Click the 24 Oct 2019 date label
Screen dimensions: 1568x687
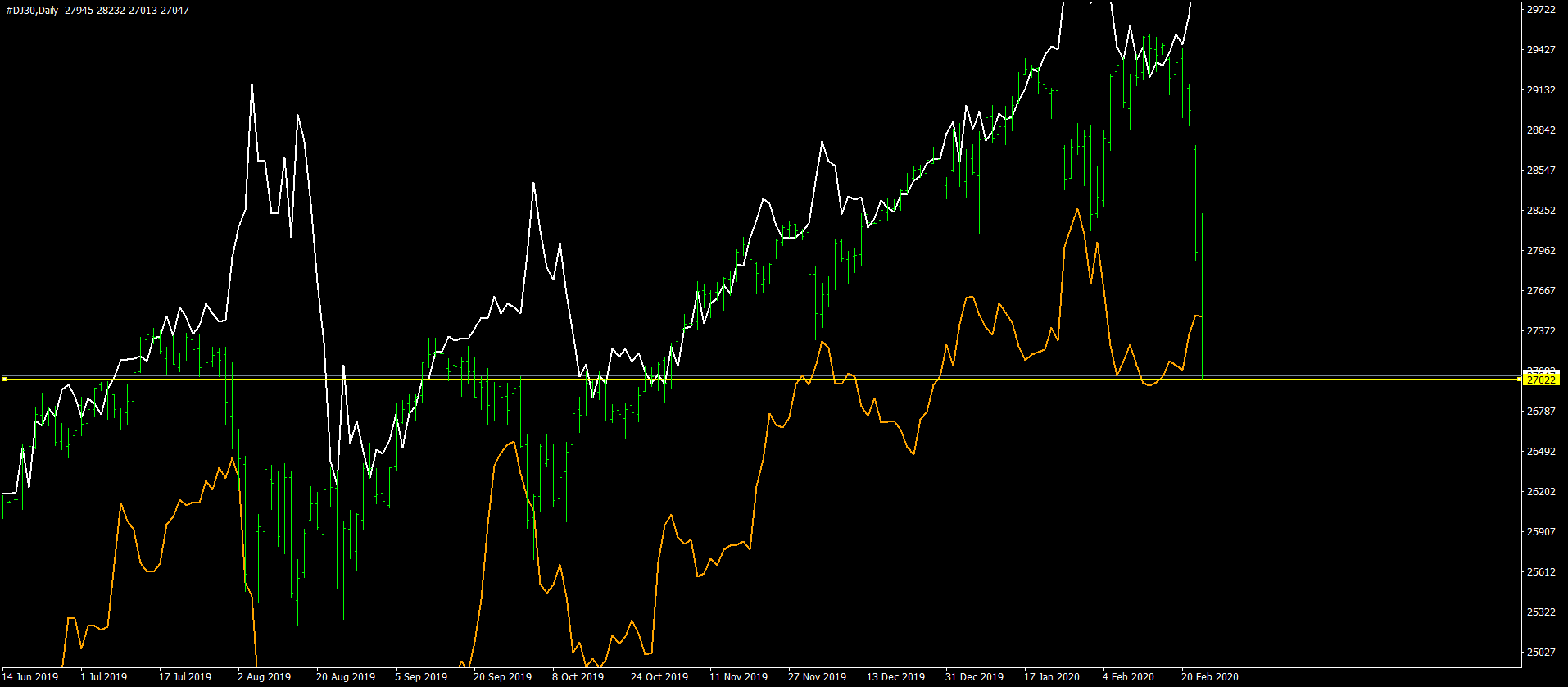point(659,677)
